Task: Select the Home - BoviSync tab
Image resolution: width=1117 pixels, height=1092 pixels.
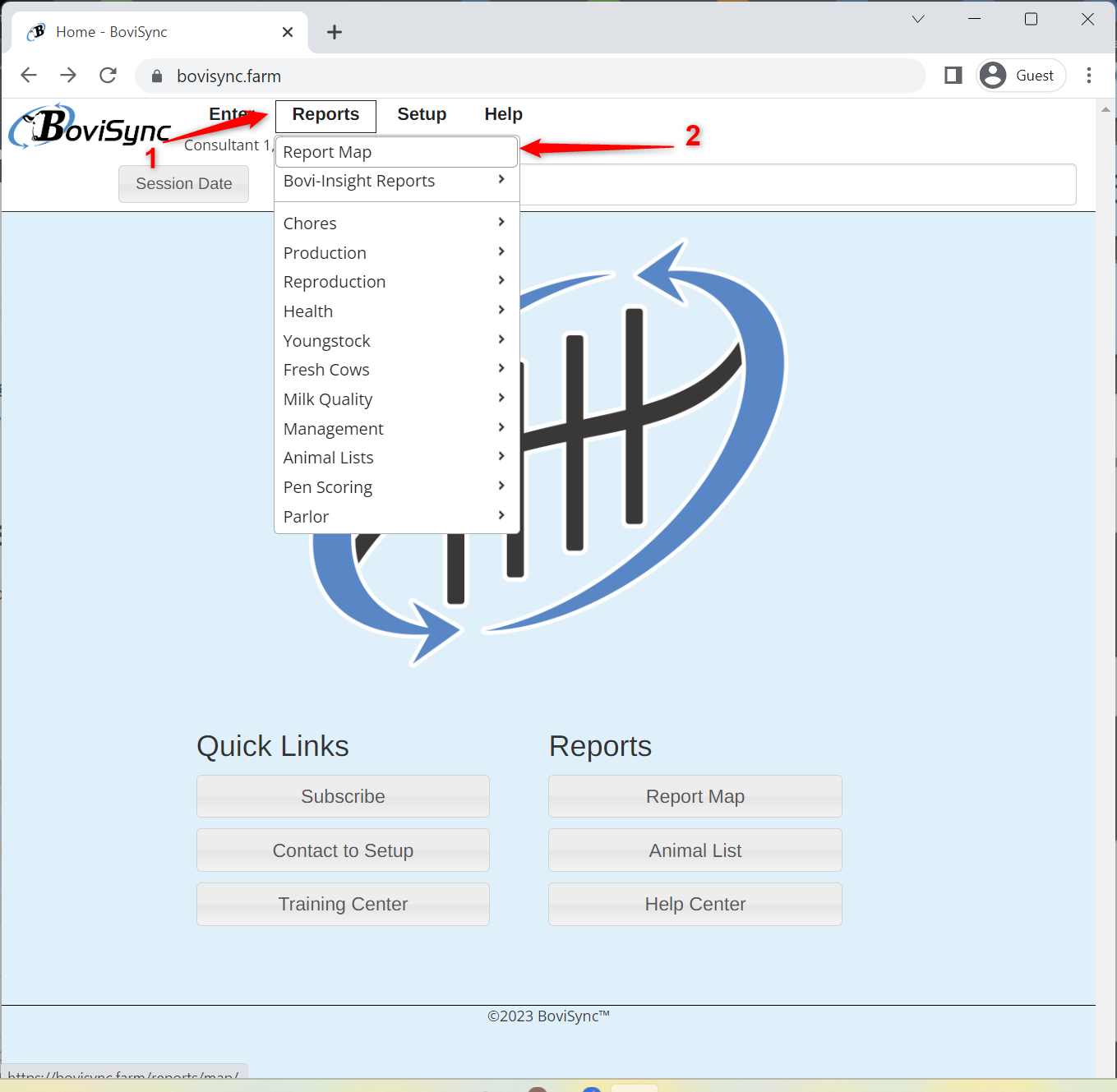Action: coord(160,32)
